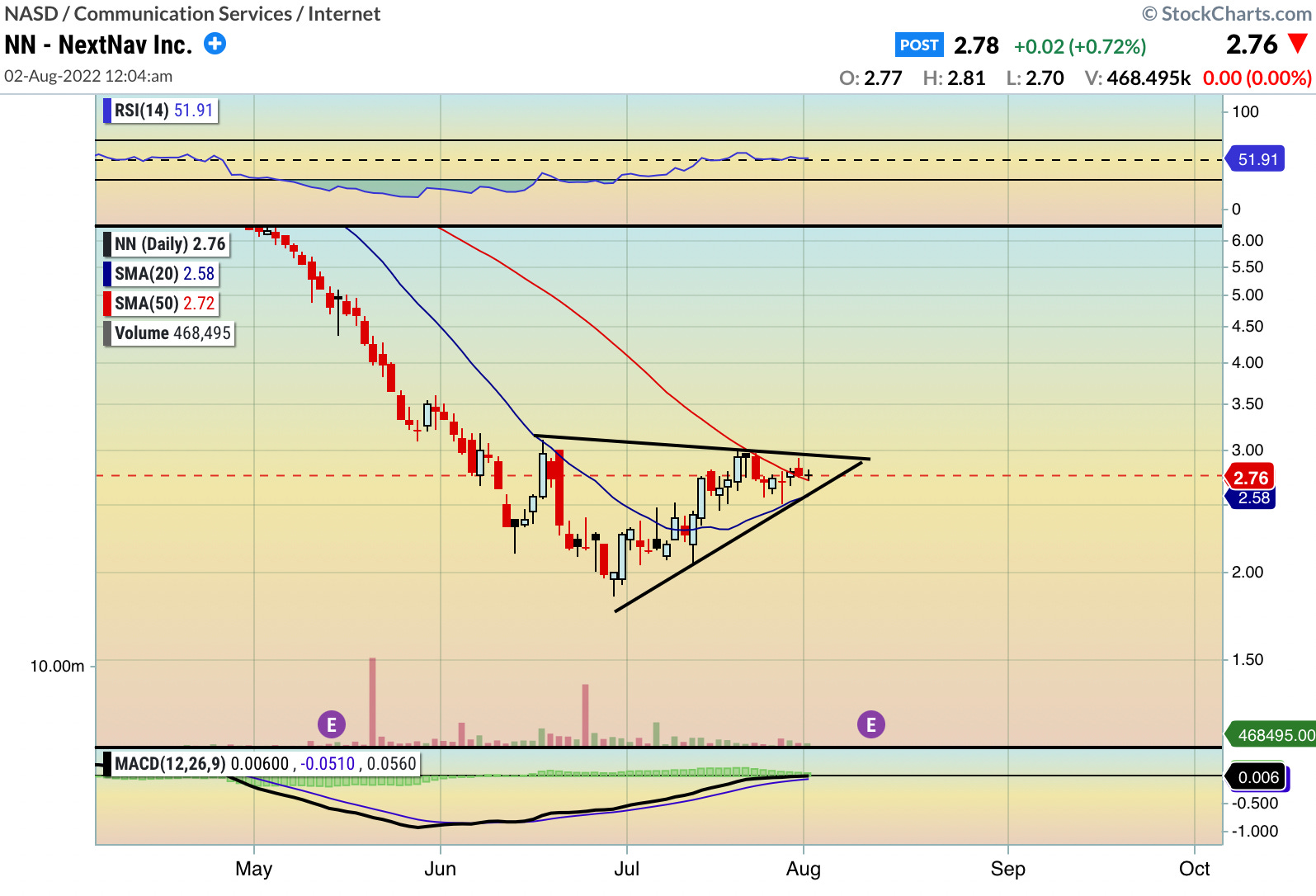Click the SMA(50) 2.72 legend label

pos(161,304)
